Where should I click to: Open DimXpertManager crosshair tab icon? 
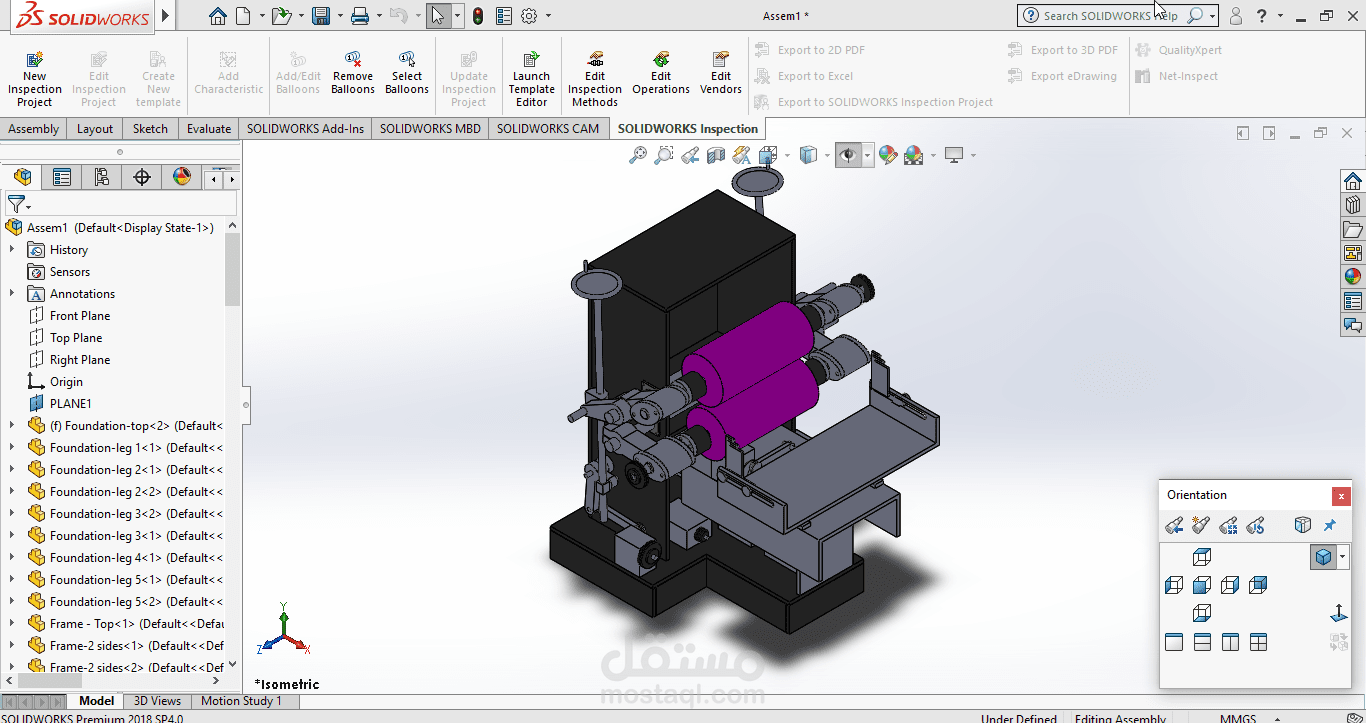pos(142,177)
